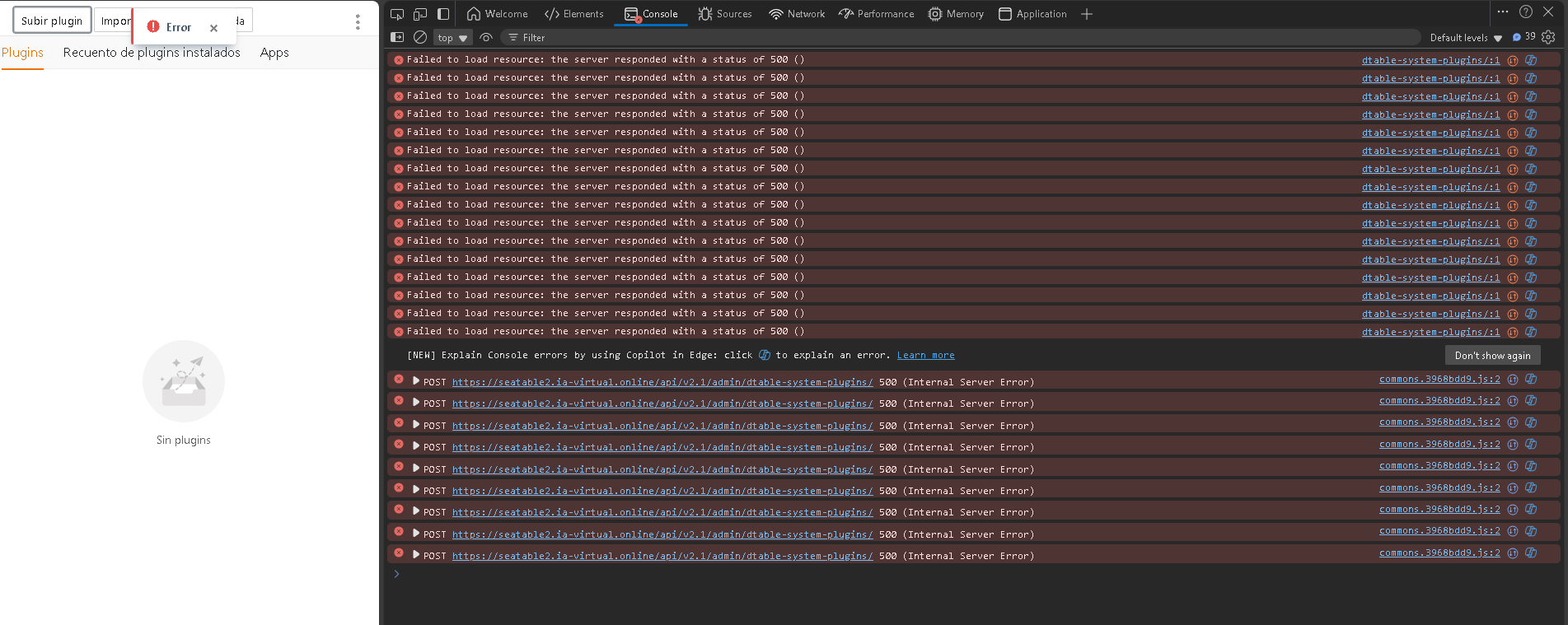The width and height of the screenshot is (1568, 625).
Task: Select the Plugins tab
Action: 22,53
